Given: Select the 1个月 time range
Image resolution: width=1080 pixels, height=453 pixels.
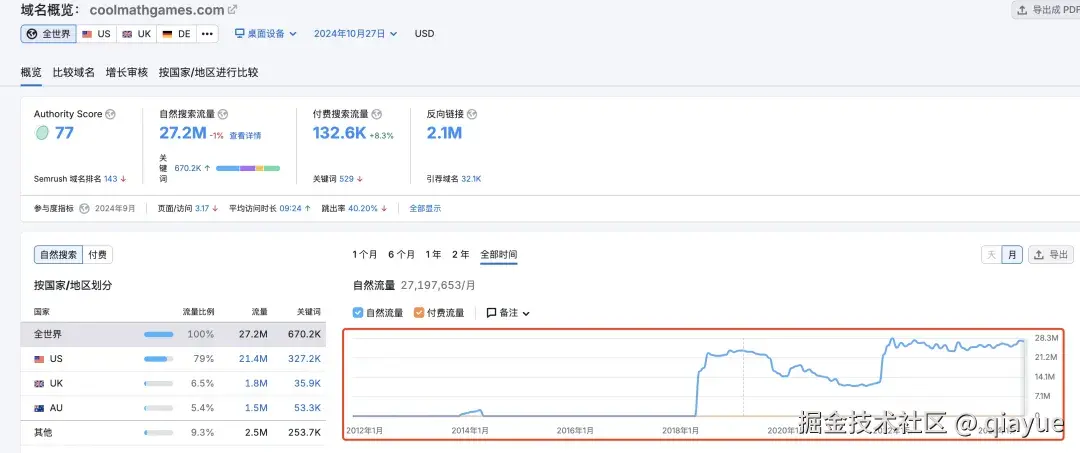Looking at the screenshot, I should [364, 255].
